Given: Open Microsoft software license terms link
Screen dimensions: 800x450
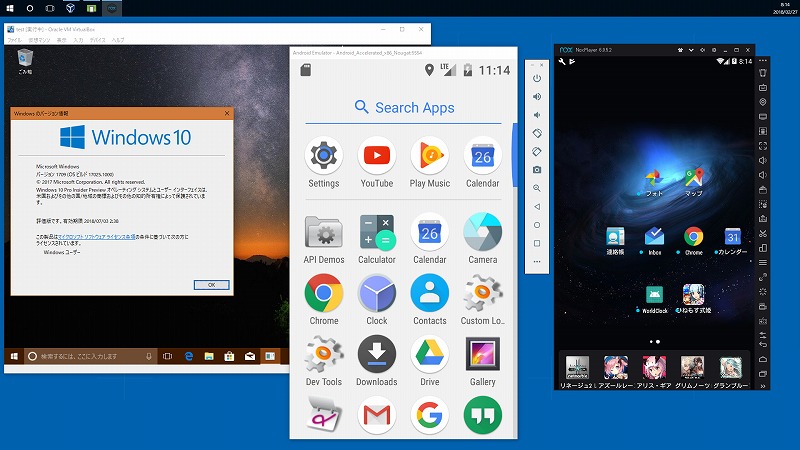Looking at the screenshot, I should click(96, 237).
